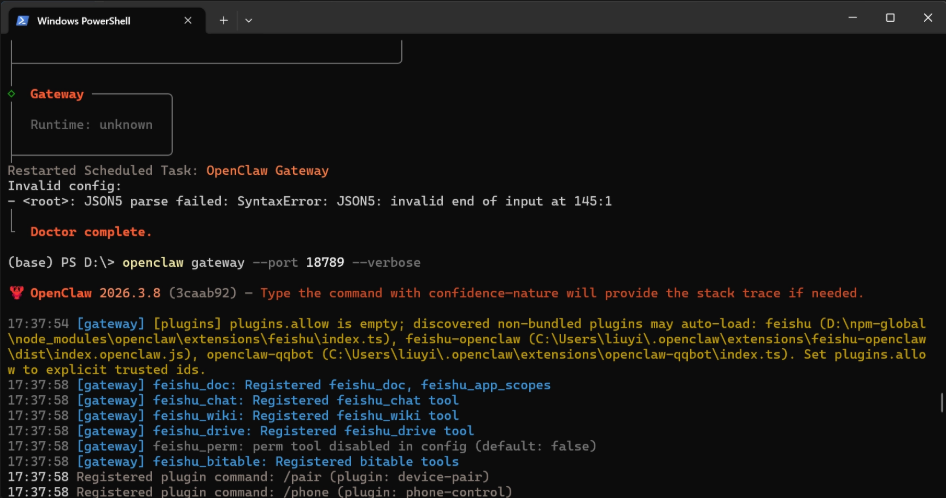Maximize the terminal window
The image size is (946, 498).
890,18
